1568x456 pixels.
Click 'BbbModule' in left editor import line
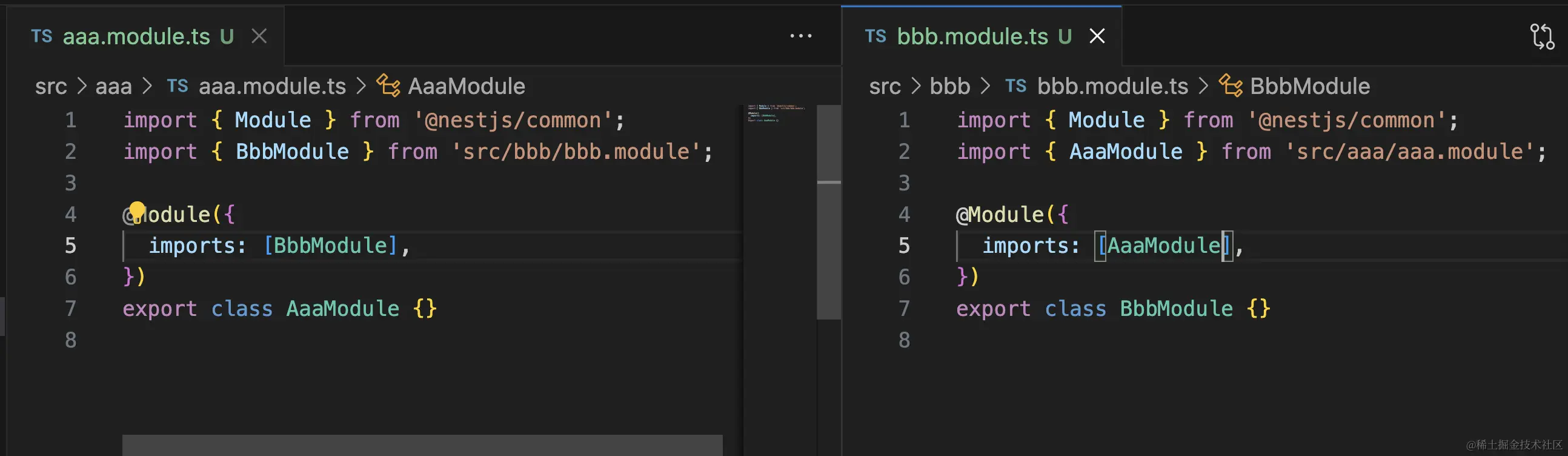(292, 152)
